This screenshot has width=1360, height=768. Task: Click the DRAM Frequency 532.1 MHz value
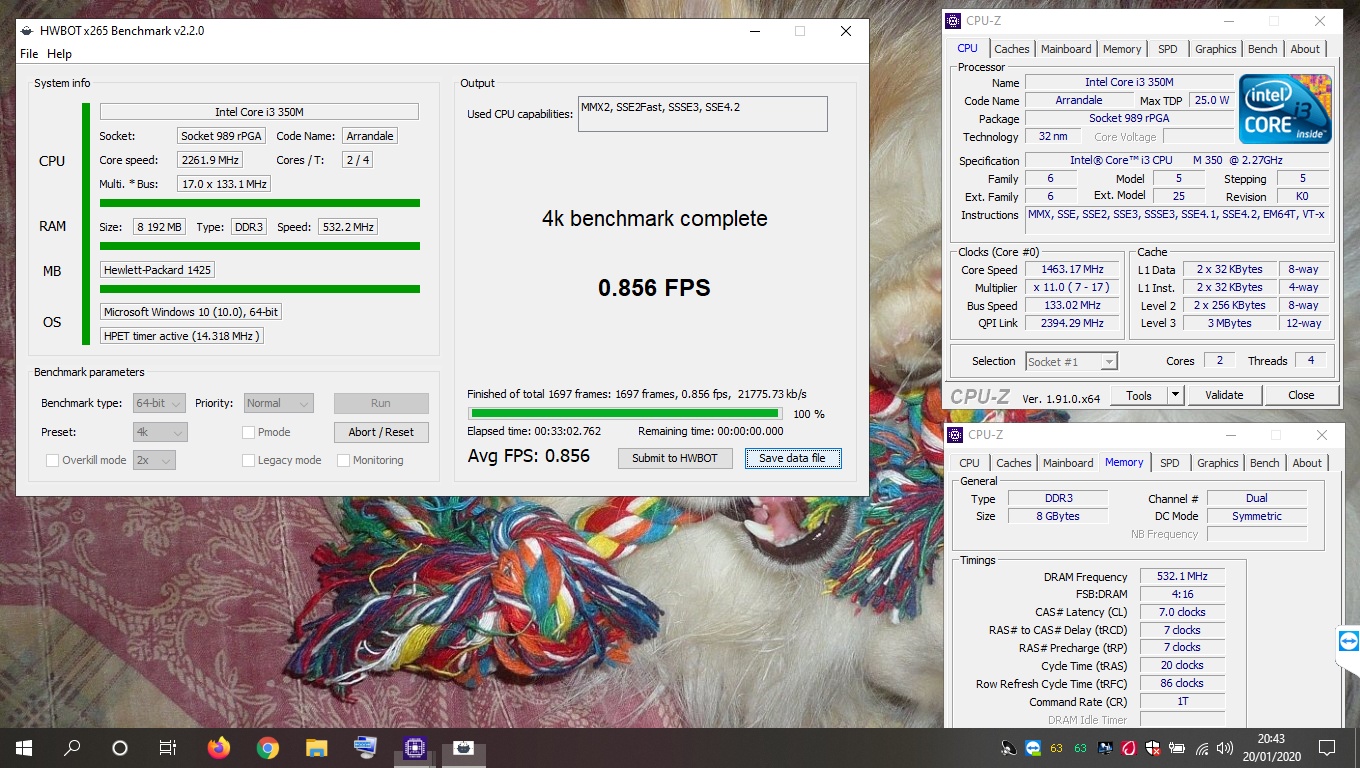tap(1182, 576)
